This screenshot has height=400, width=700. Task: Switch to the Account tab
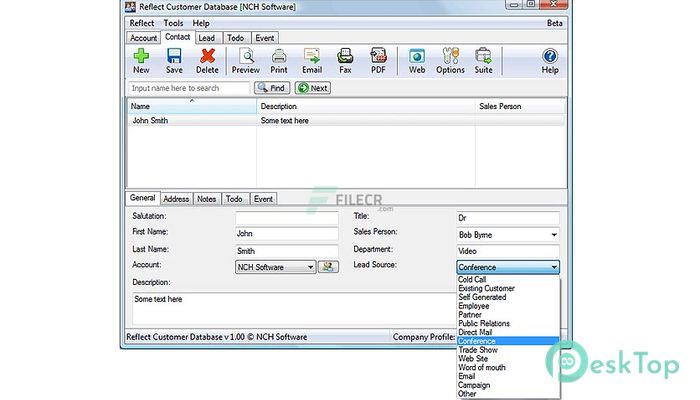(143, 38)
